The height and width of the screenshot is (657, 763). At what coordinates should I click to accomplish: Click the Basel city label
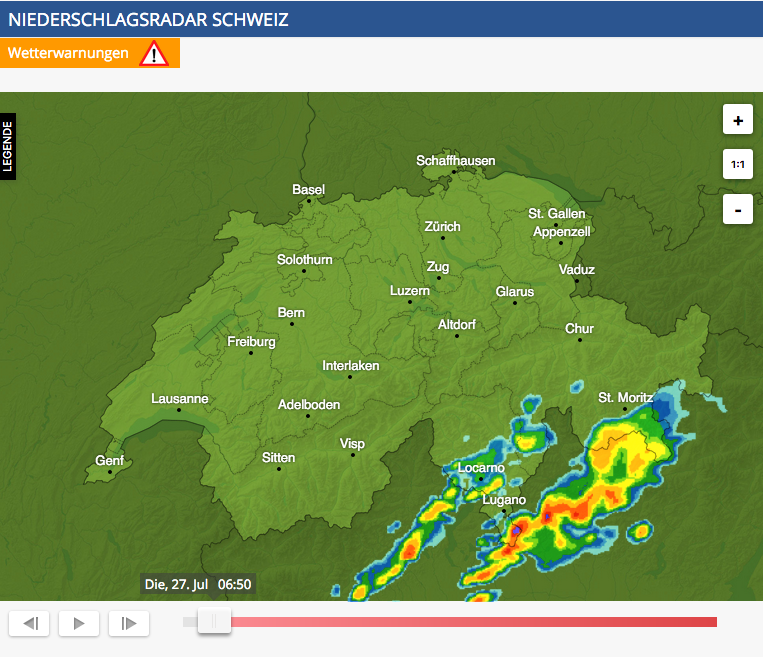pyautogui.click(x=309, y=189)
